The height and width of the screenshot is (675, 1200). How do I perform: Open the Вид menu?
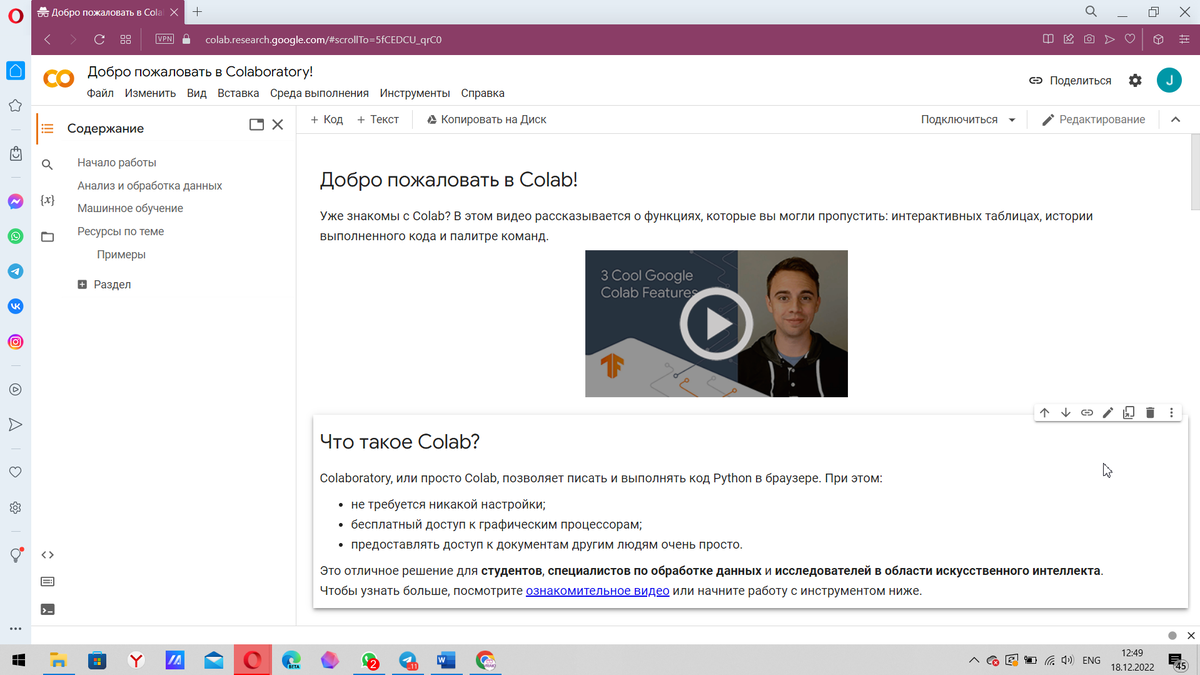pos(196,93)
